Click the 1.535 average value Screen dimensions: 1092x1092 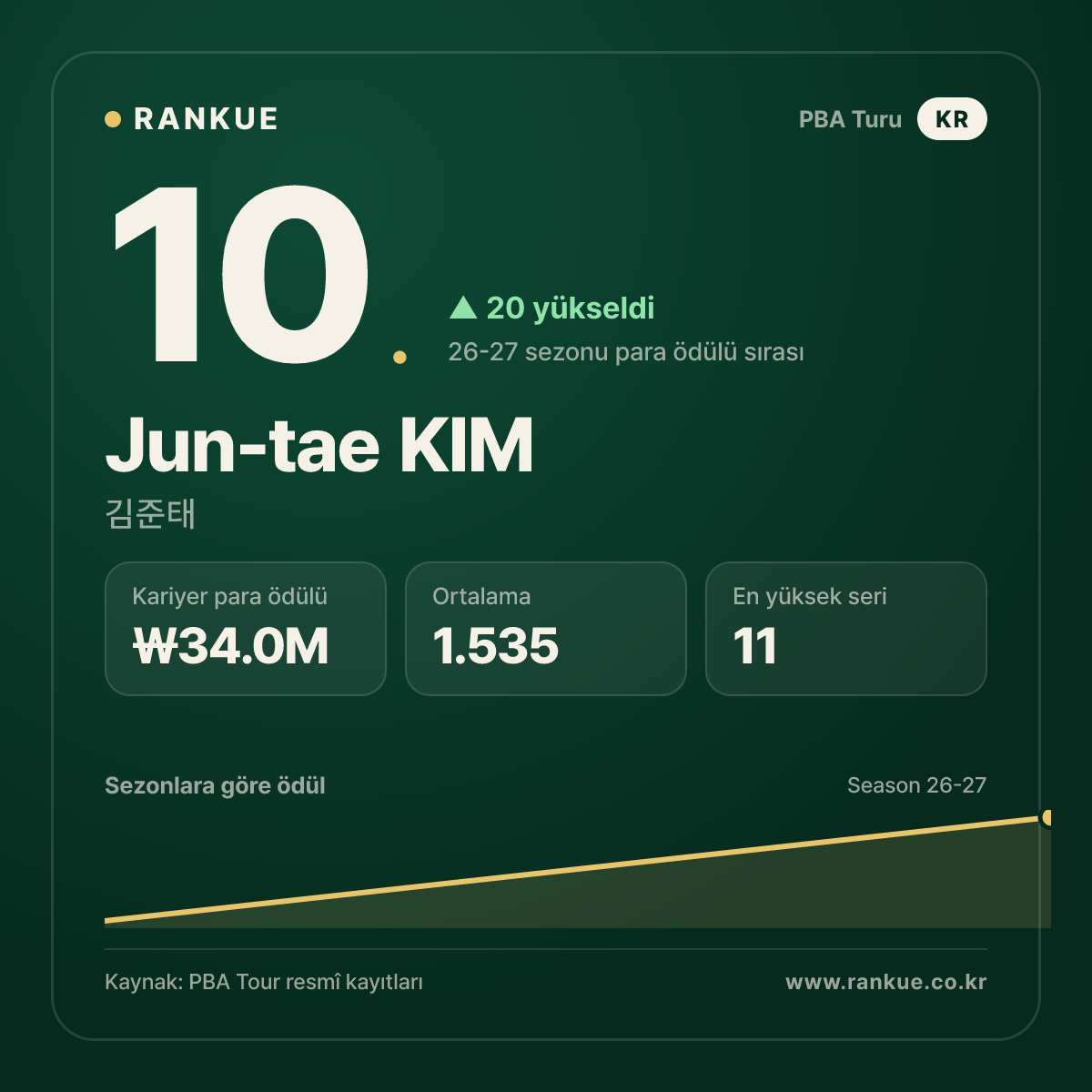(x=496, y=646)
